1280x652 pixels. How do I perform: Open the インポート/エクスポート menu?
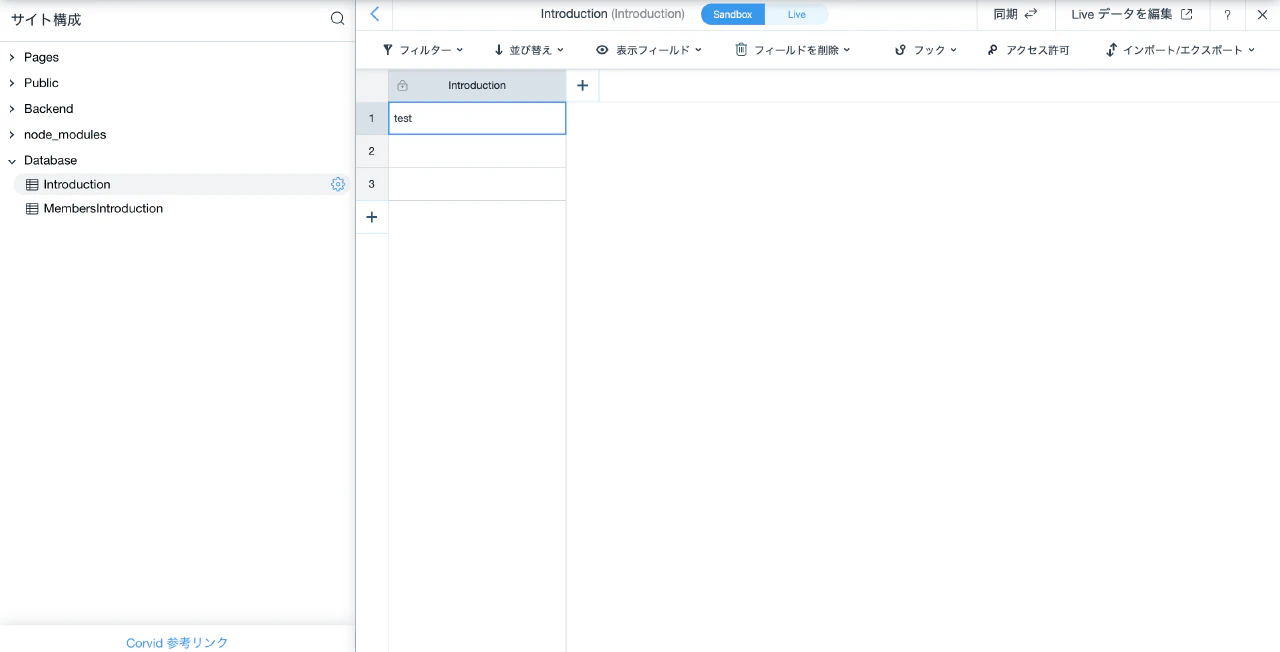1180,50
